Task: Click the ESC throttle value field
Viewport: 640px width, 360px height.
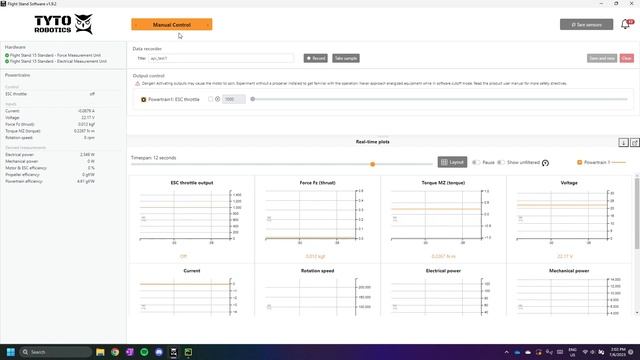Action: tap(233, 99)
